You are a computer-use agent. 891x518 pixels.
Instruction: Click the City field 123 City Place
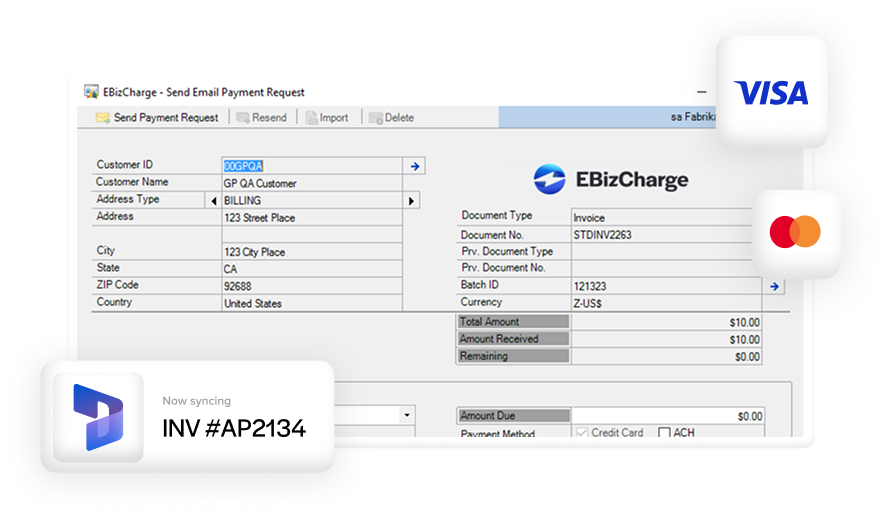pos(312,252)
